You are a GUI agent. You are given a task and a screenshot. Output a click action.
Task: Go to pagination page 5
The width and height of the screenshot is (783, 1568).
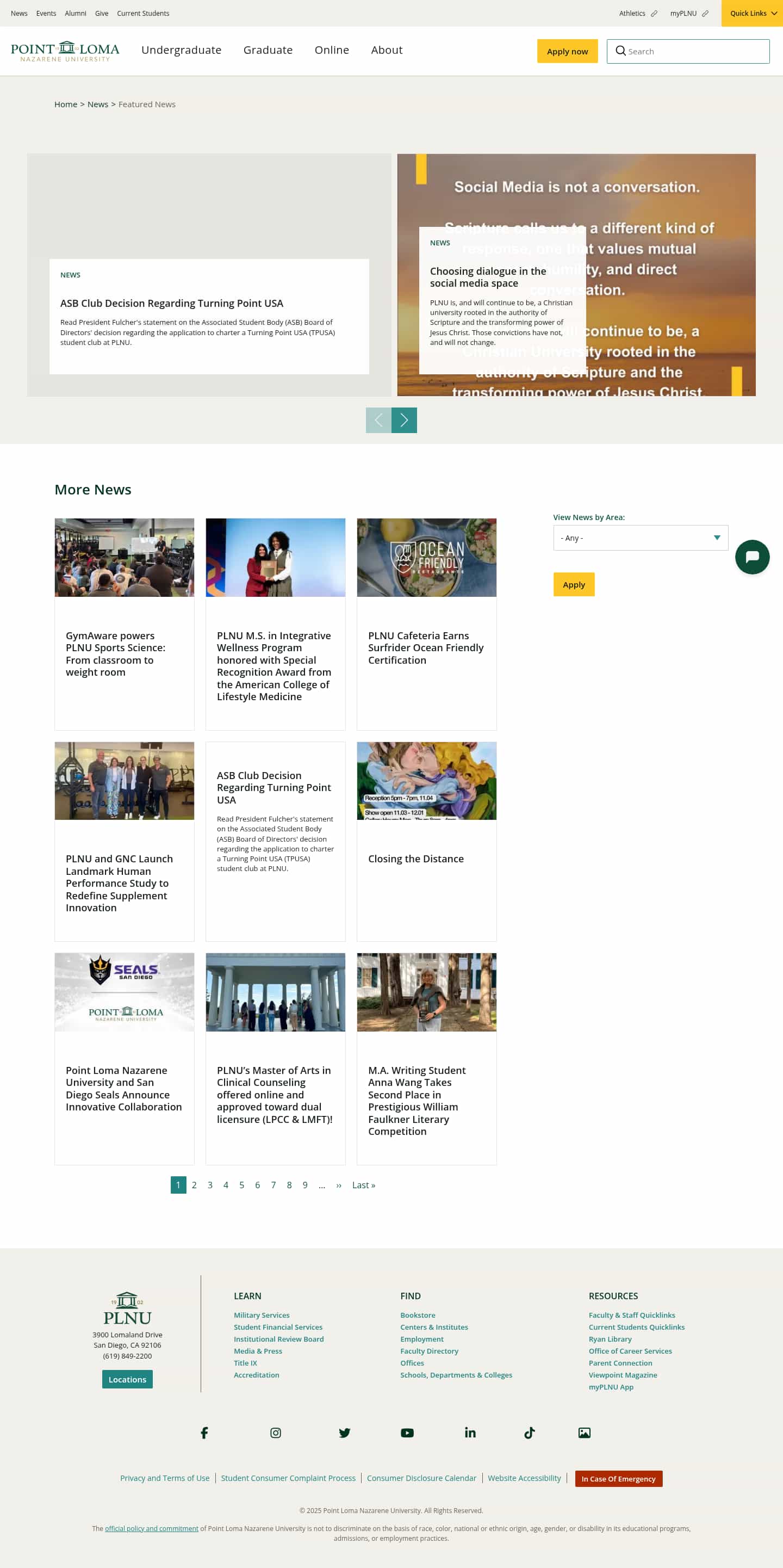pyautogui.click(x=241, y=1185)
